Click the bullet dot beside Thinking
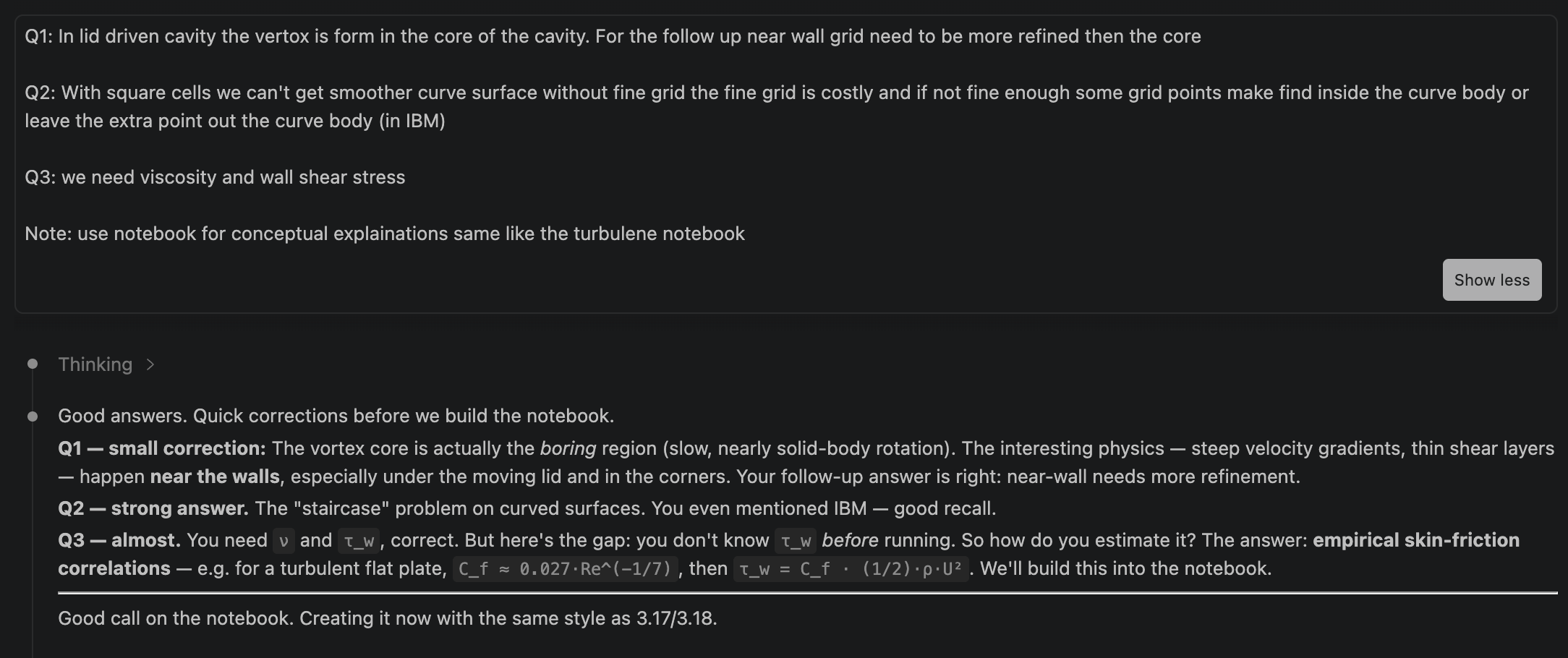 point(33,364)
